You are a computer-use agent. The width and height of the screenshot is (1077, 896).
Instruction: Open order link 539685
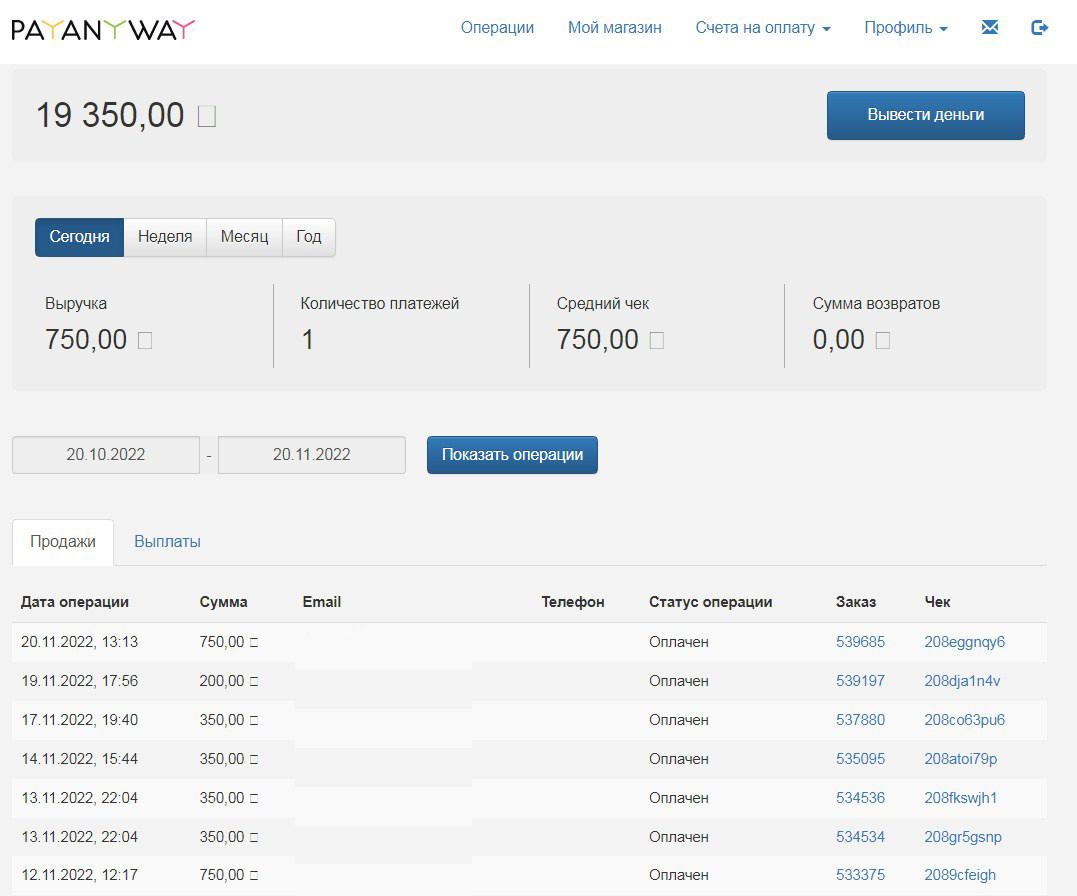860,642
